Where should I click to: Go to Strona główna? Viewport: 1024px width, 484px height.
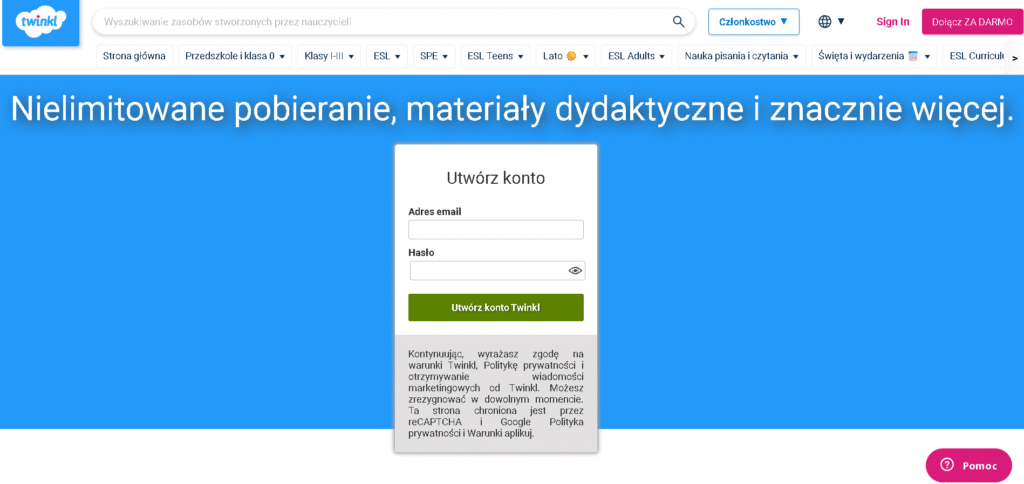coord(134,56)
